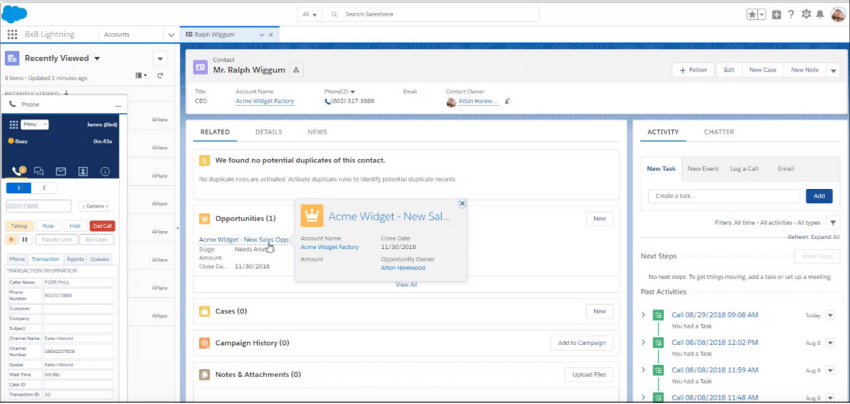
Task: Open the user profile avatar
Action: point(838,14)
